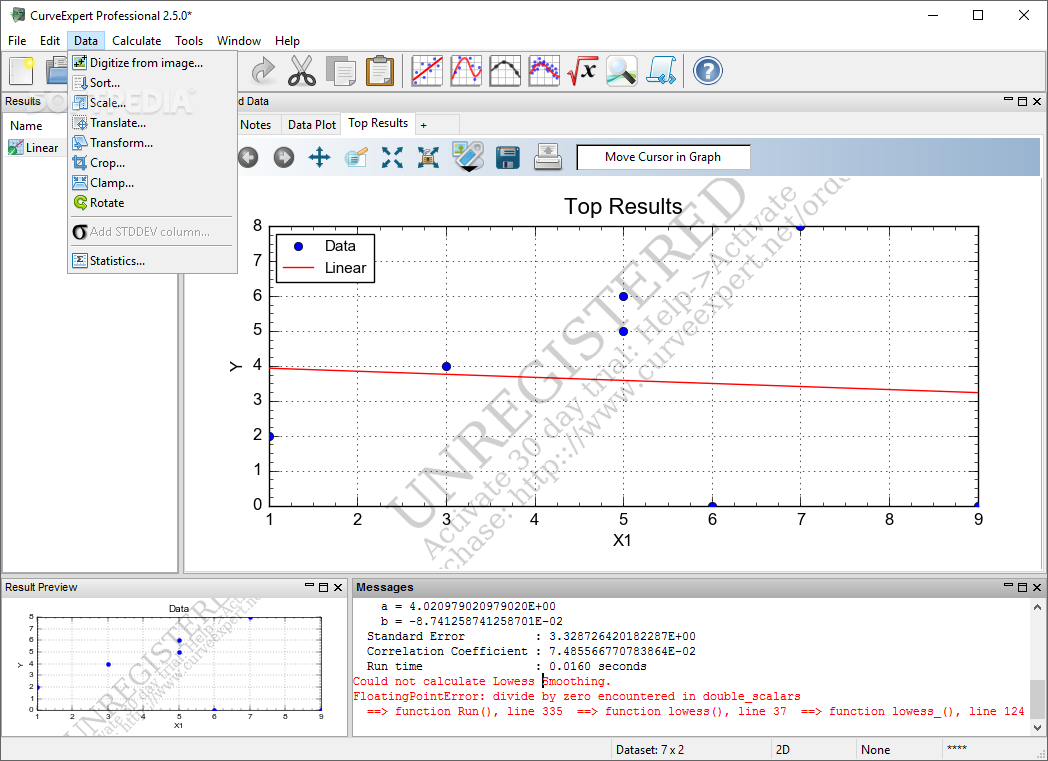The height and width of the screenshot is (761, 1048).
Task: Choose Translate... from the Data menu
Action: click(152, 123)
